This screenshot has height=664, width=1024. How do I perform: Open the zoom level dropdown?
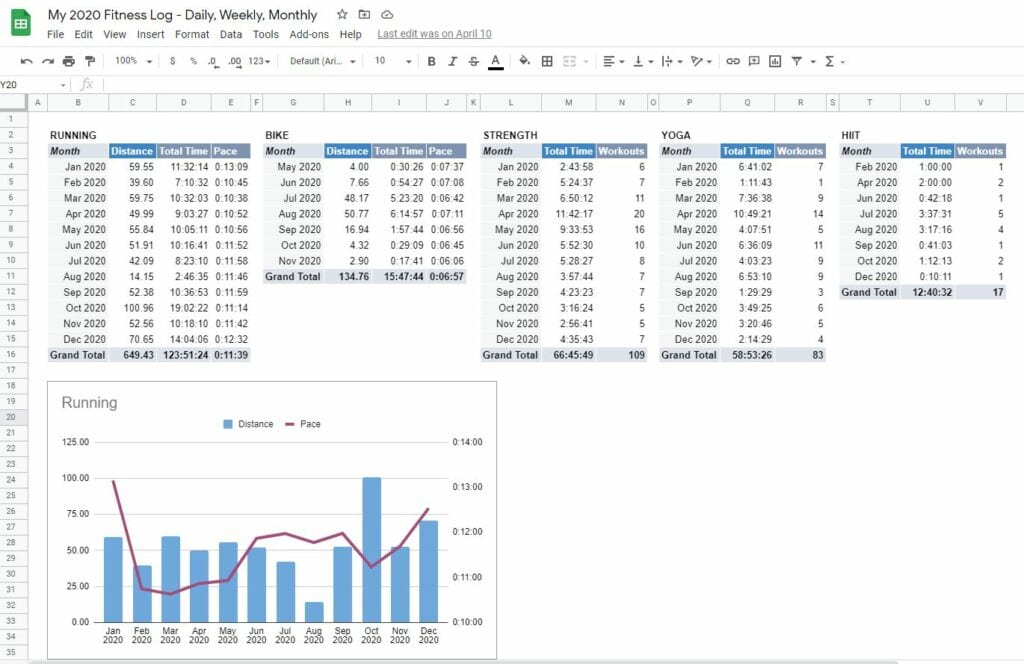[133, 61]
